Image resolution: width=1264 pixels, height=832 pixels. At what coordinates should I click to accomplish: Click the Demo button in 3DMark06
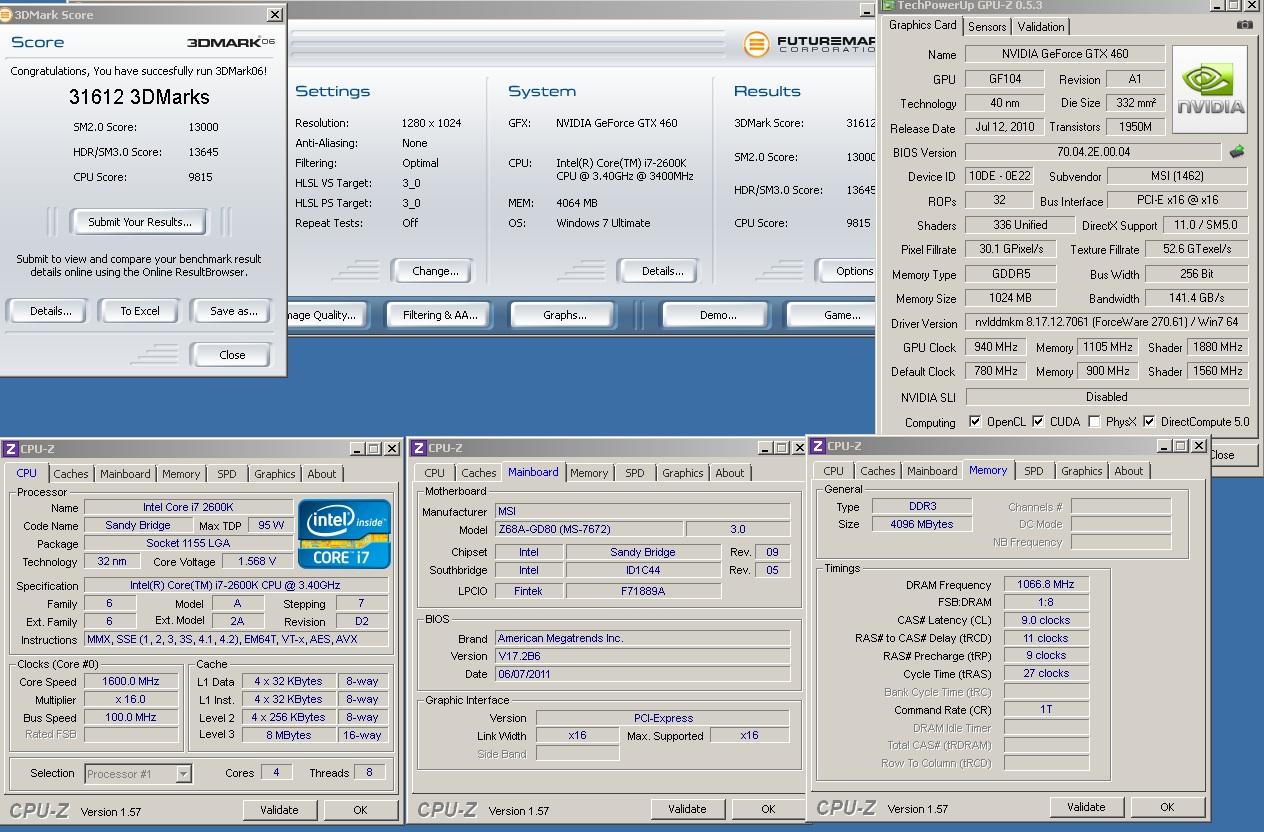[717, 315]
